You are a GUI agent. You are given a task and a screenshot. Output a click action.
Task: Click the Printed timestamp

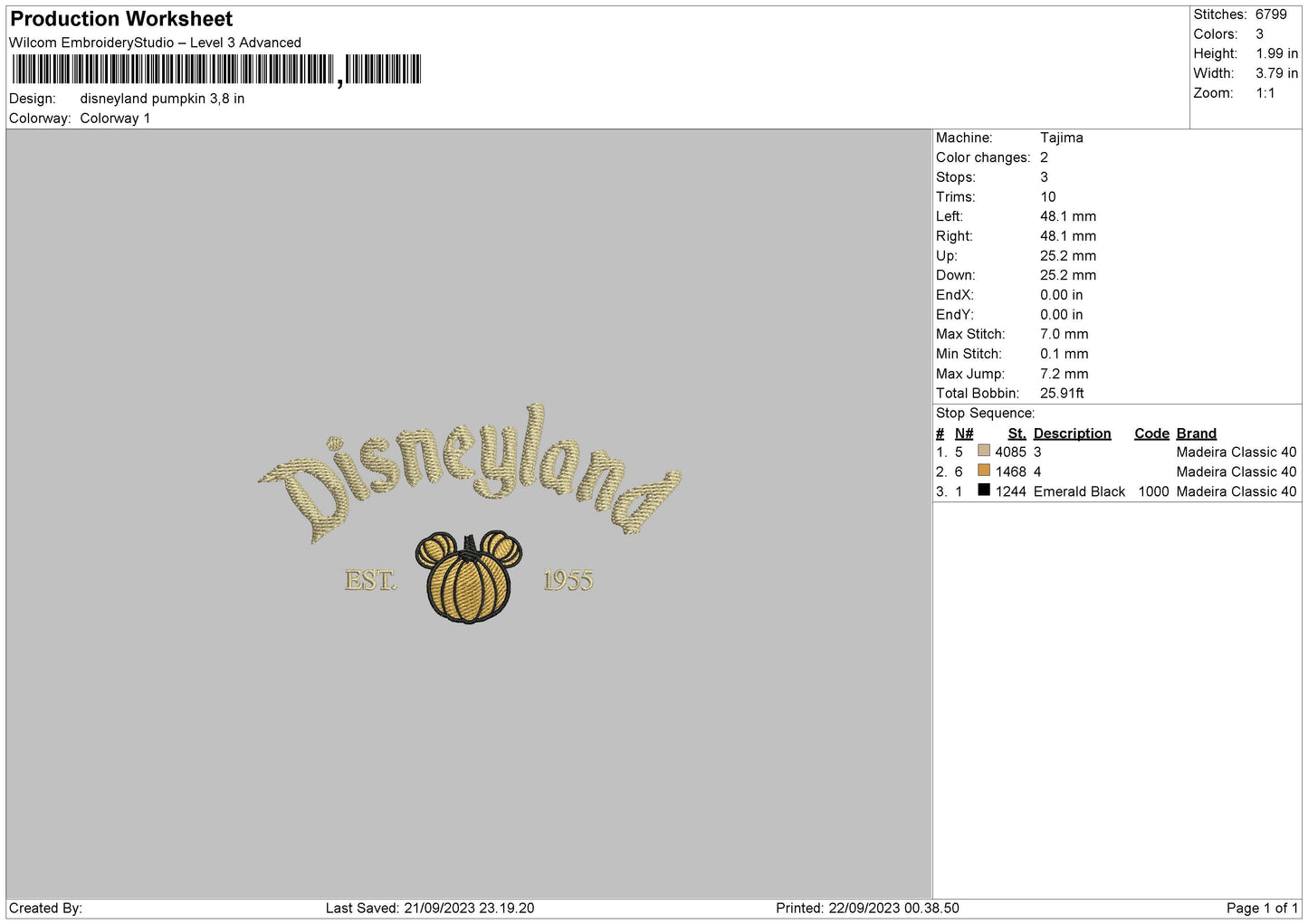point(867,909)
